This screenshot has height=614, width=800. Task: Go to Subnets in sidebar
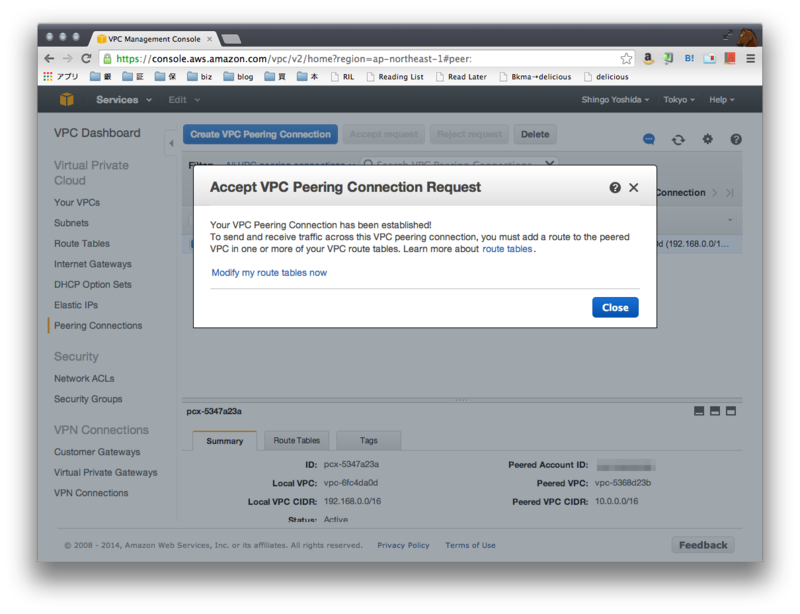71,223
